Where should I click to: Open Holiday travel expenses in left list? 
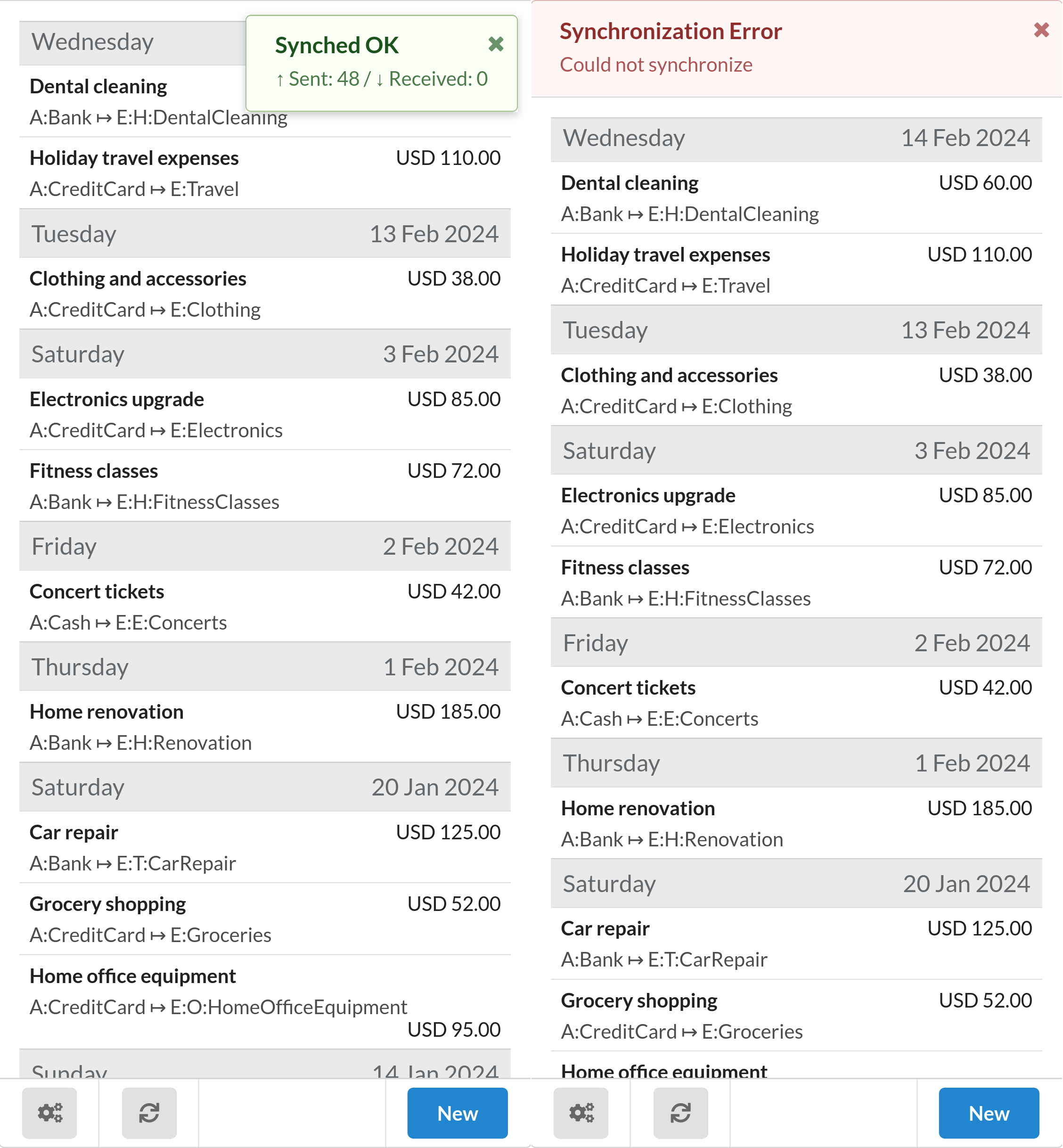pos(265,173)
